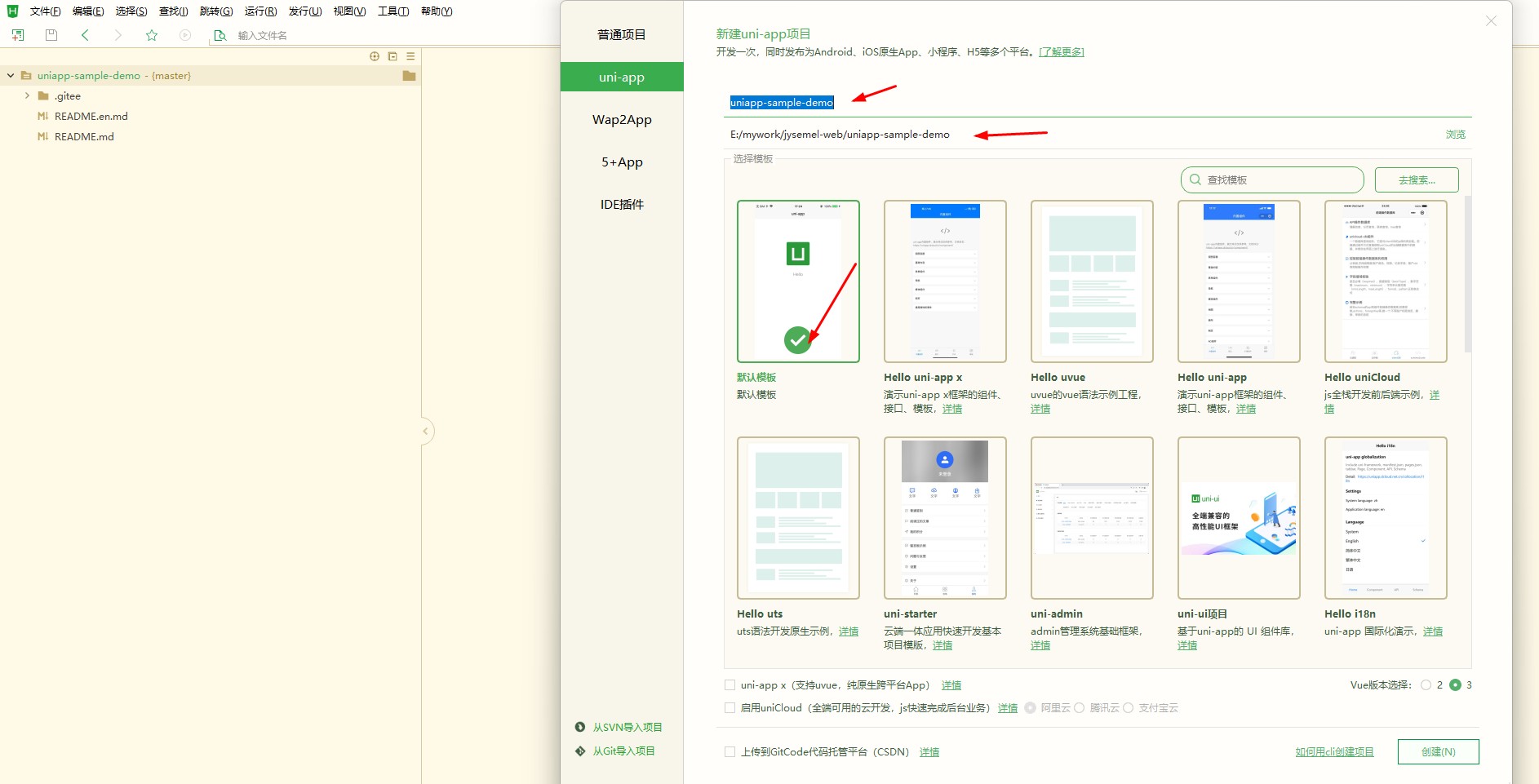Click 从SVN导入项目 link
The image size is (1539, 784).
tap(628, 727)
